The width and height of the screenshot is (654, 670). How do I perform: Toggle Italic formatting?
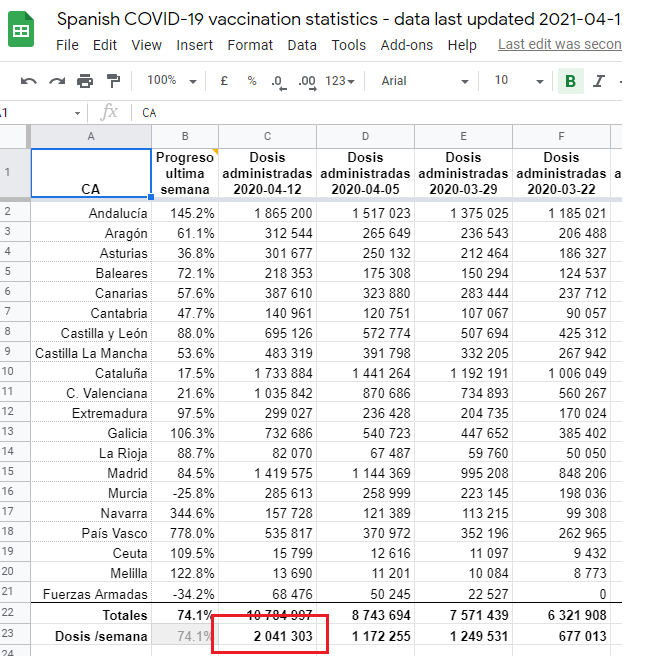click(599, 81)
